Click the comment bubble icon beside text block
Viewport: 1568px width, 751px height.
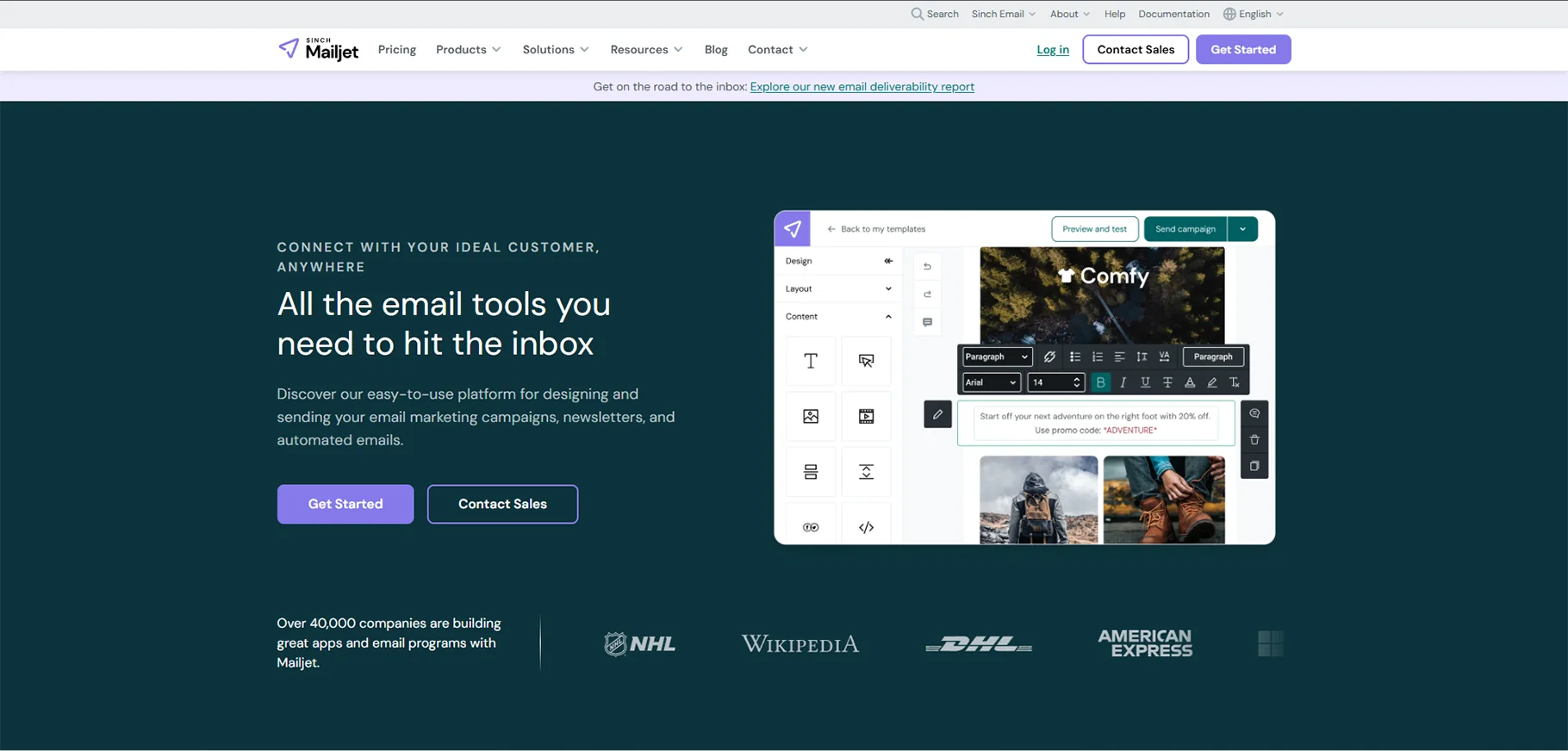[1254, 413]
